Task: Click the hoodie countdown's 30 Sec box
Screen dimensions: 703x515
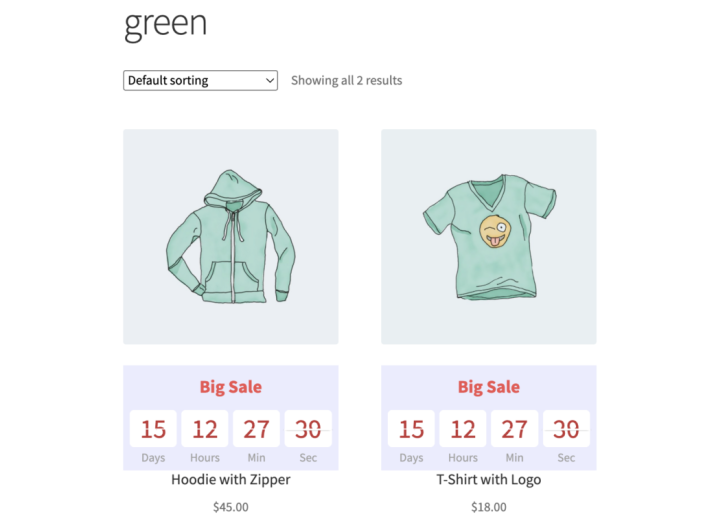Action: click(308, 428)
